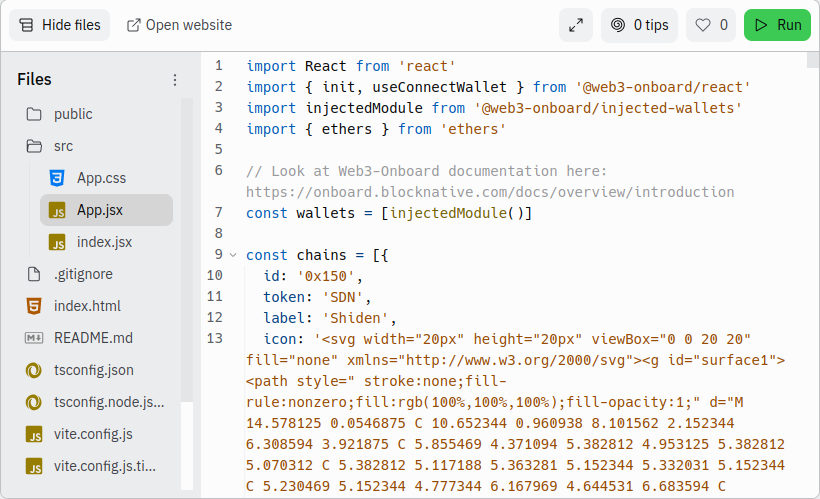Click the vite.config.js JS icon
The width and height of the screenshot is (820, 499).
click(34, 434)
